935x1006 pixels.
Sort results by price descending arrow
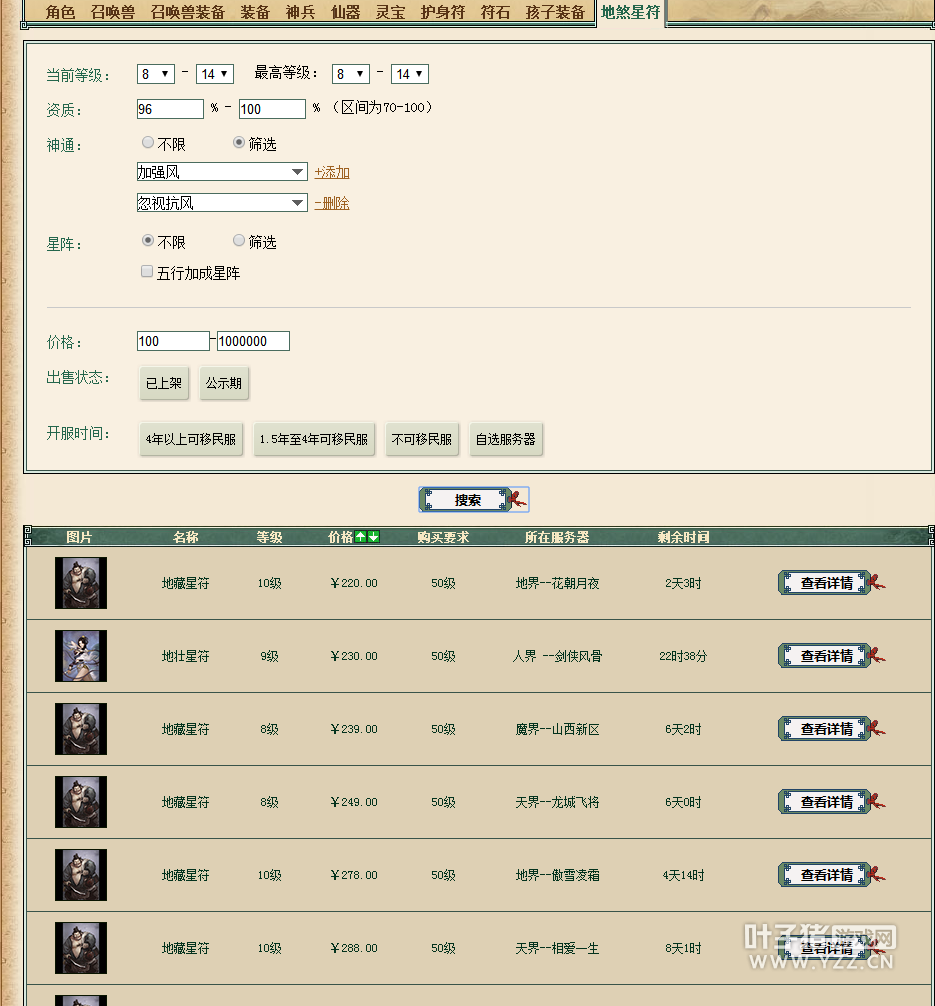(x=374, y=537)
